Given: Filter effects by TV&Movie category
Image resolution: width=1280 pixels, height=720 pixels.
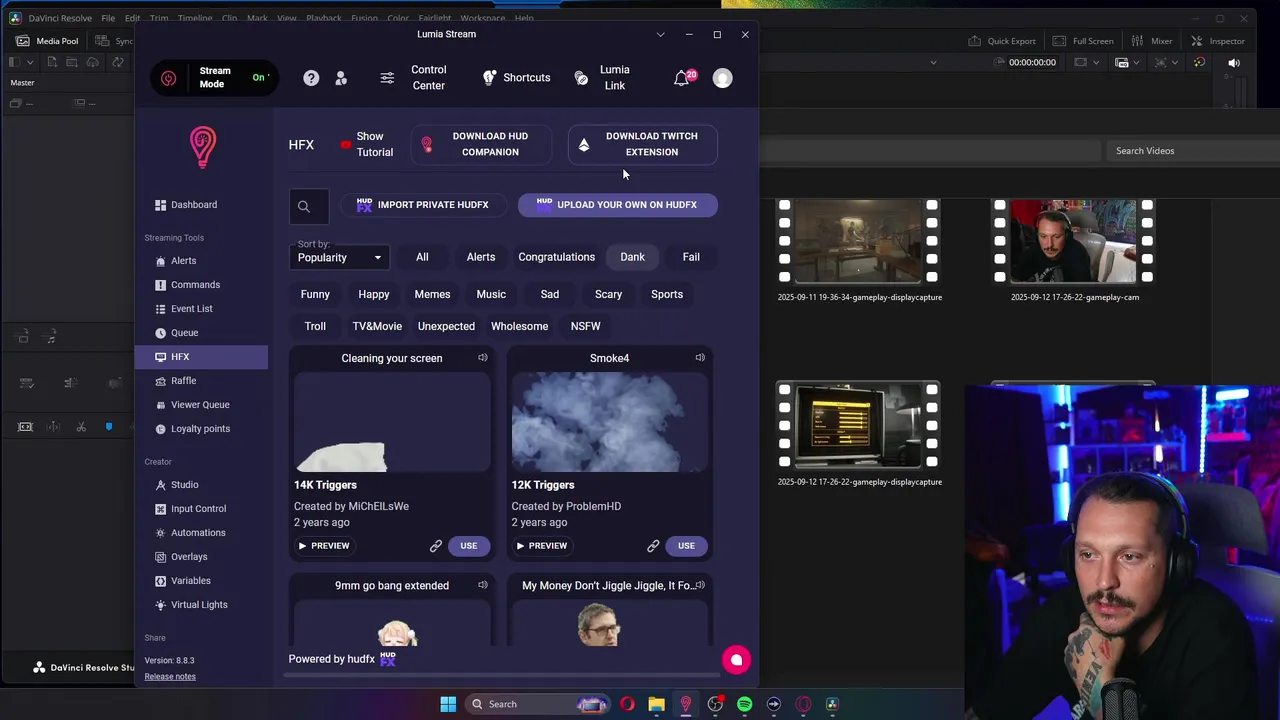Looking at the screenshot, I should tap(377, 326).
